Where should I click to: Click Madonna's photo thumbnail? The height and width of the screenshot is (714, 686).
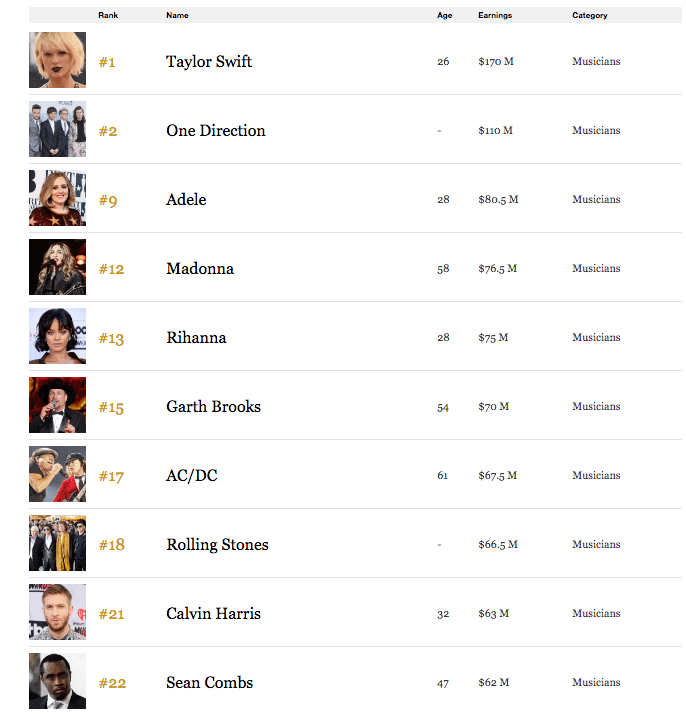click(x=57, y=267)
